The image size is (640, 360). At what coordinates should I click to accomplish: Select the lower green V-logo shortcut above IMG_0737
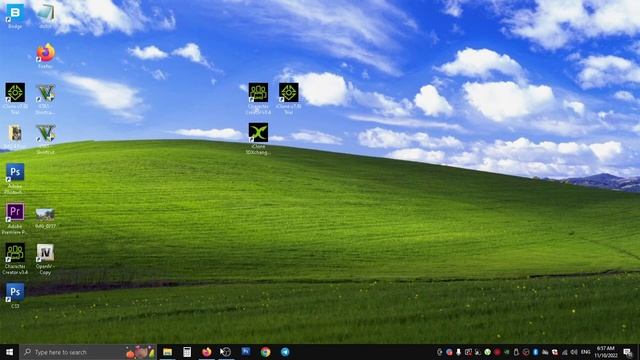pyautogui.click(x=45, y=138)
